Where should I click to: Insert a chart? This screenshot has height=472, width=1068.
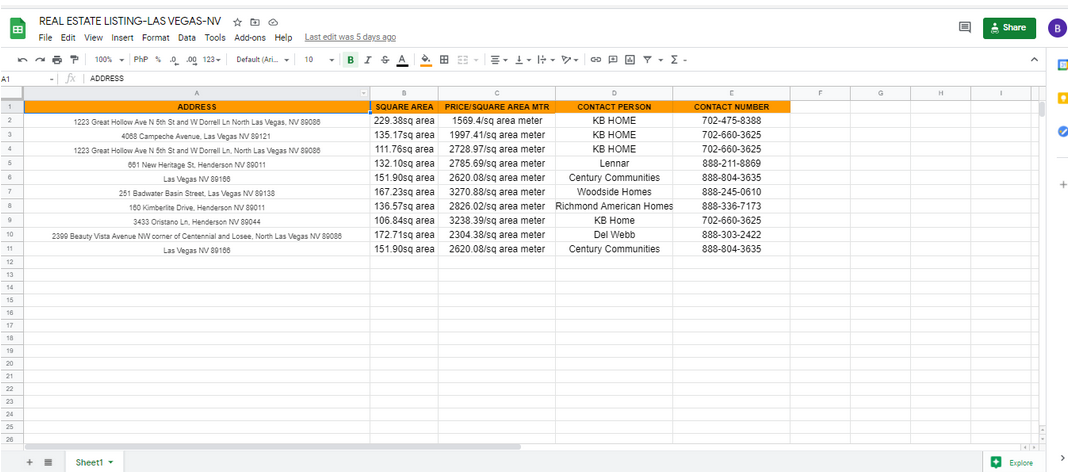point(629,60)
